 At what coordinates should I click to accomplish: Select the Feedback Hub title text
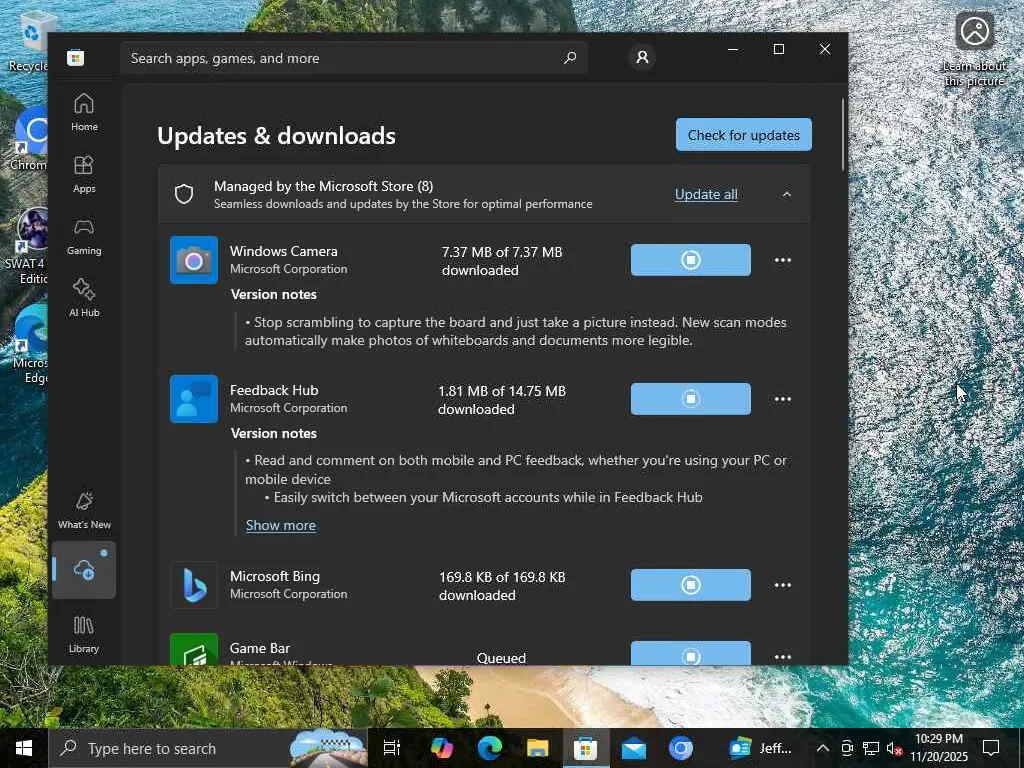pyautogui.click(x=274, y=391)
